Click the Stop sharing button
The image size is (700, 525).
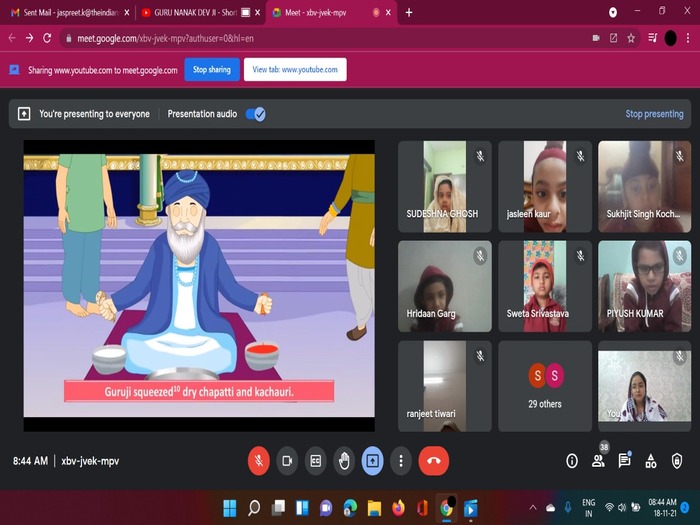(212, 70)
